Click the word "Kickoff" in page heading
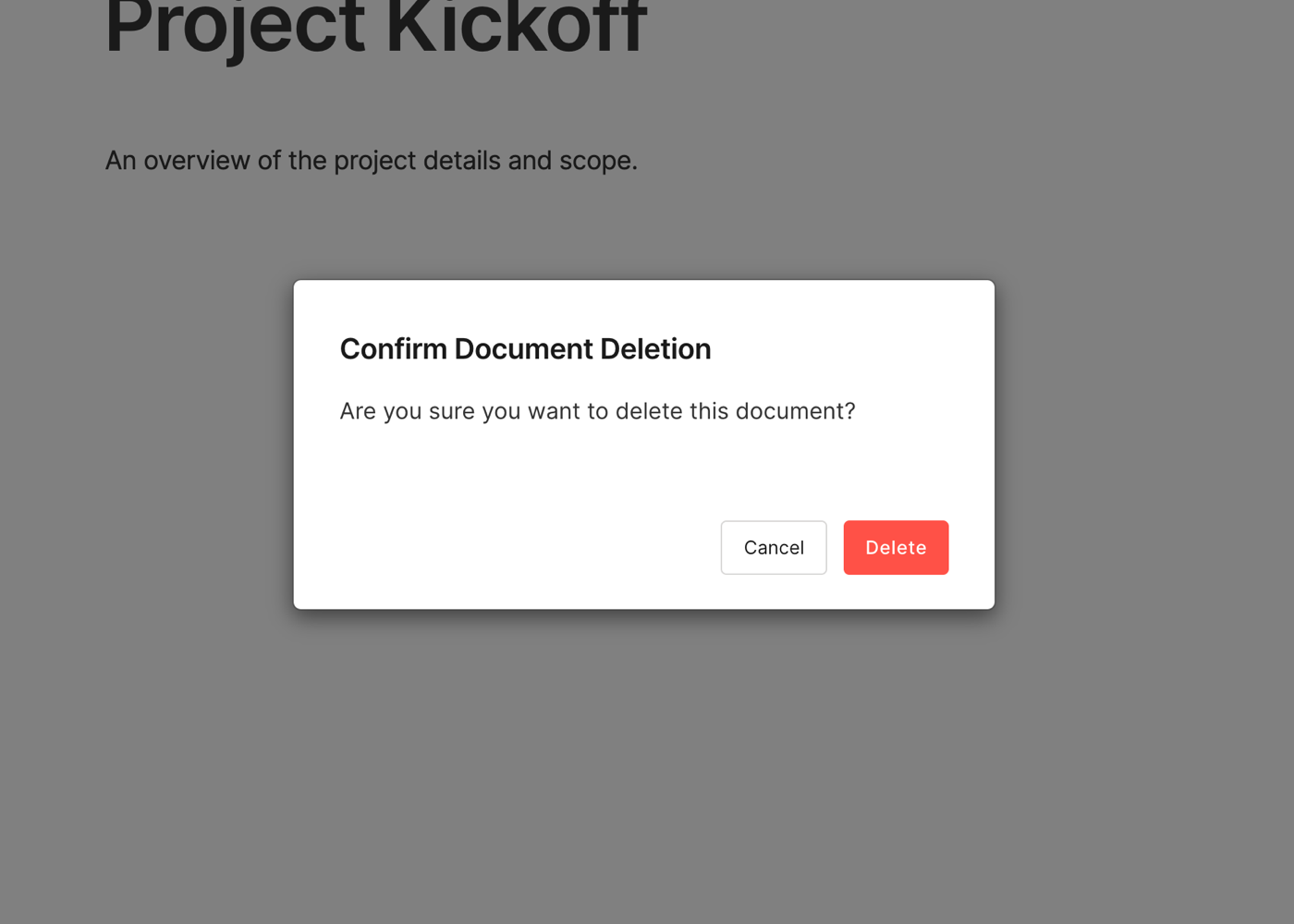 (x=516, y=28)
